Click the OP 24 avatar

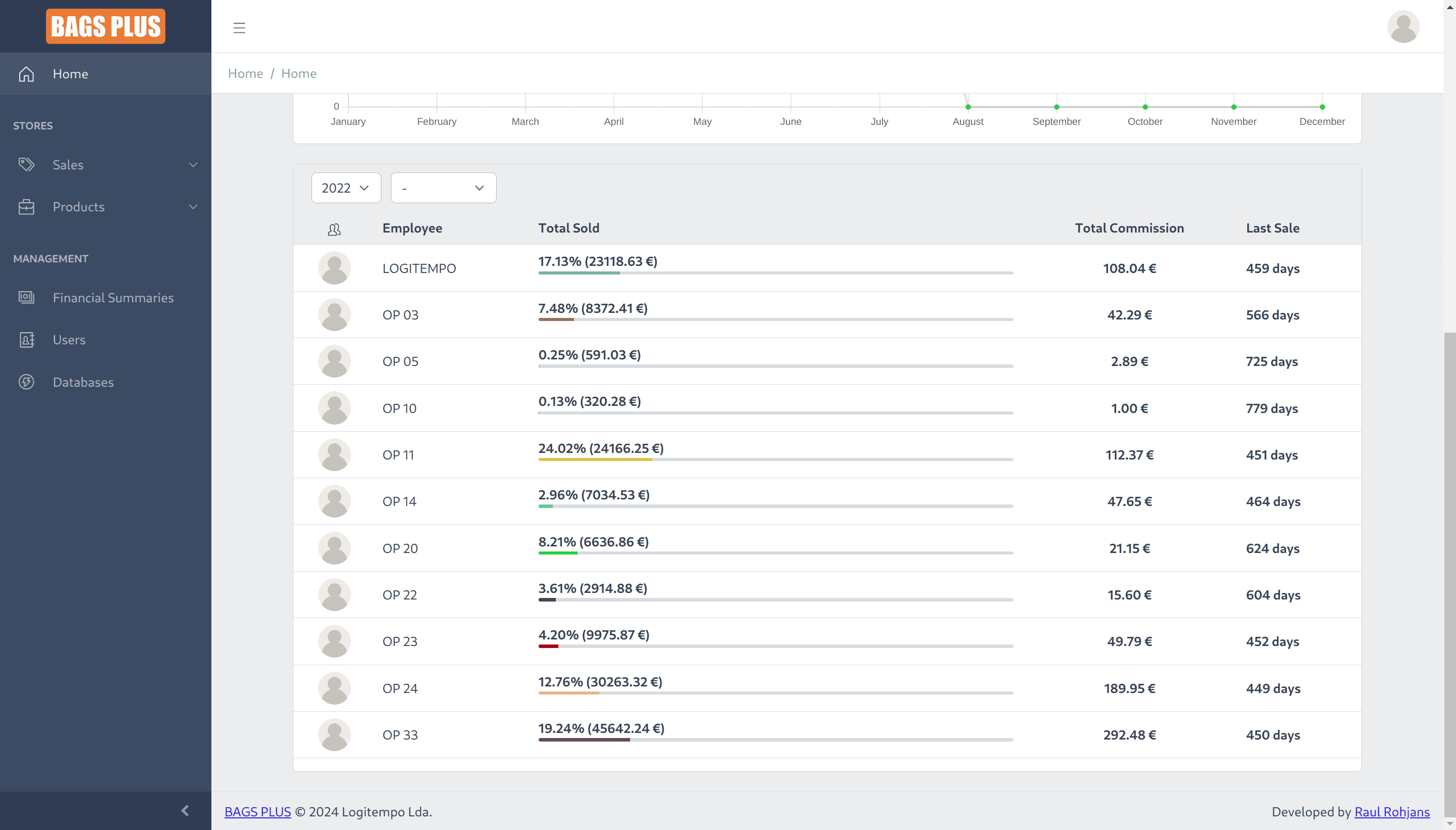coord(334,688)
